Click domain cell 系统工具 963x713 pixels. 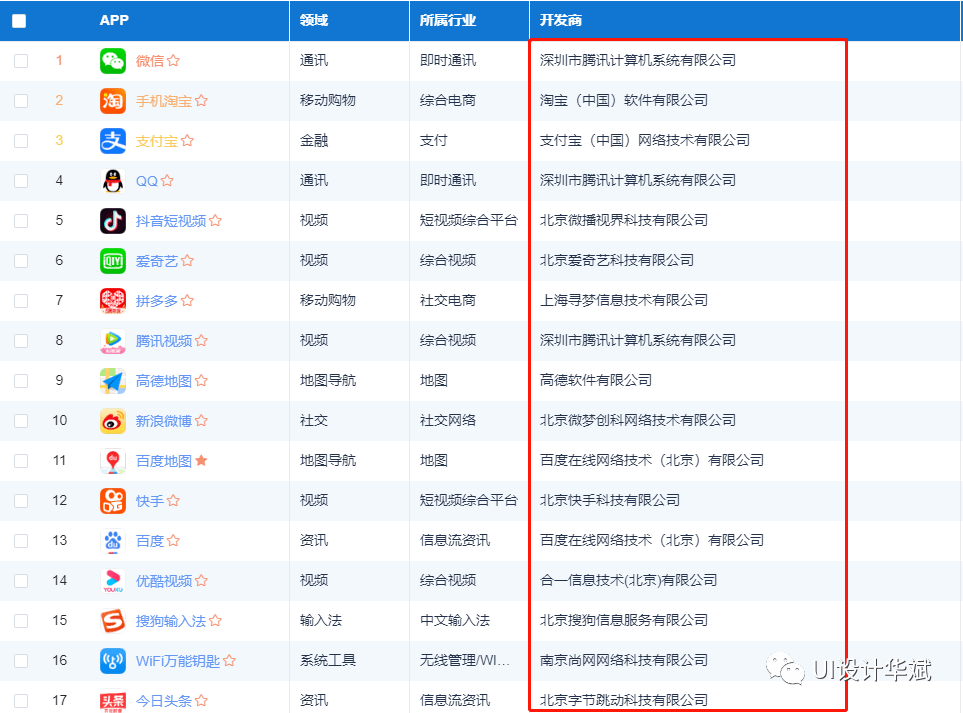tap(328, 660)
